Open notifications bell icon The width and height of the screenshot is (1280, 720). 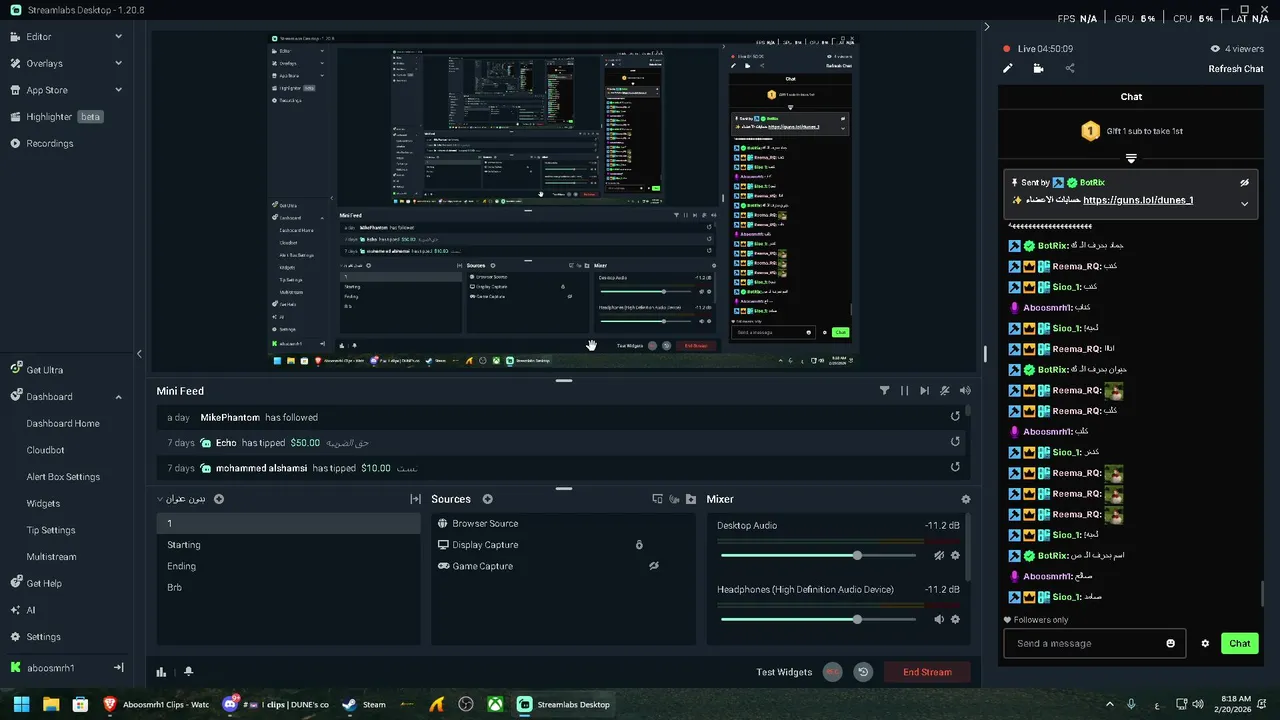point(188,672)
